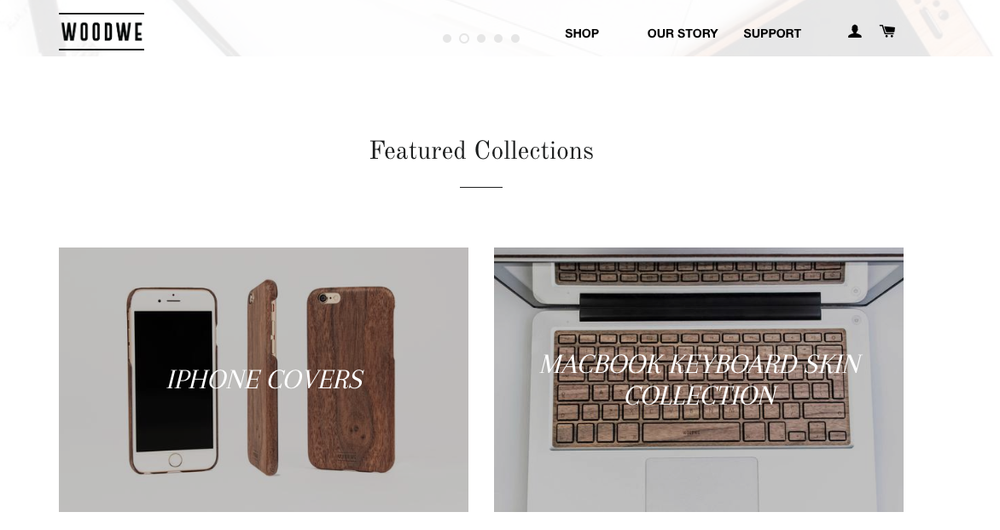1000x530 pixels.
Task: Select the second outlined slideshow dot
Action: click(464, 38)
